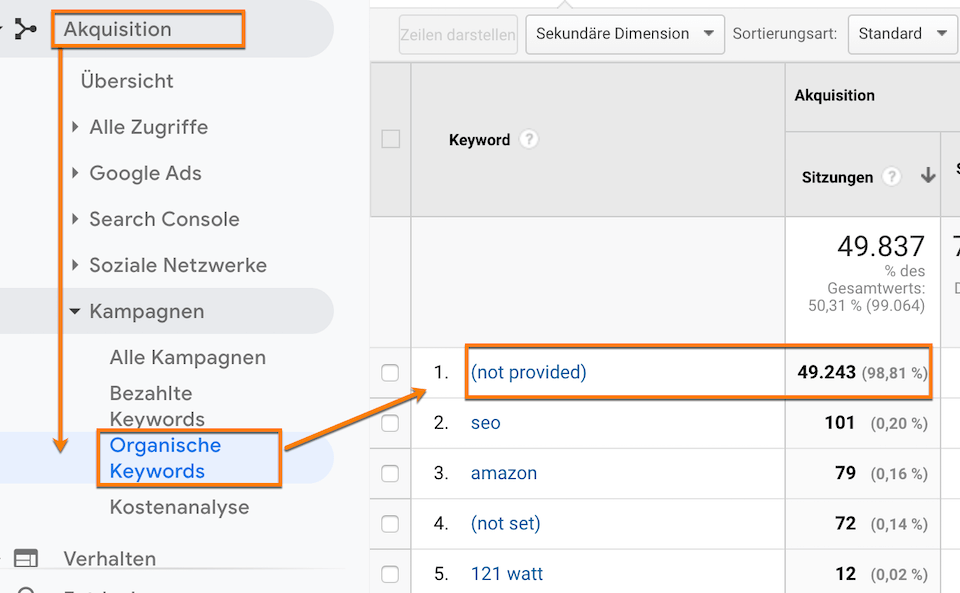Check the checkbox for the amazon row
960x593 pixels.
pos(390,473)
